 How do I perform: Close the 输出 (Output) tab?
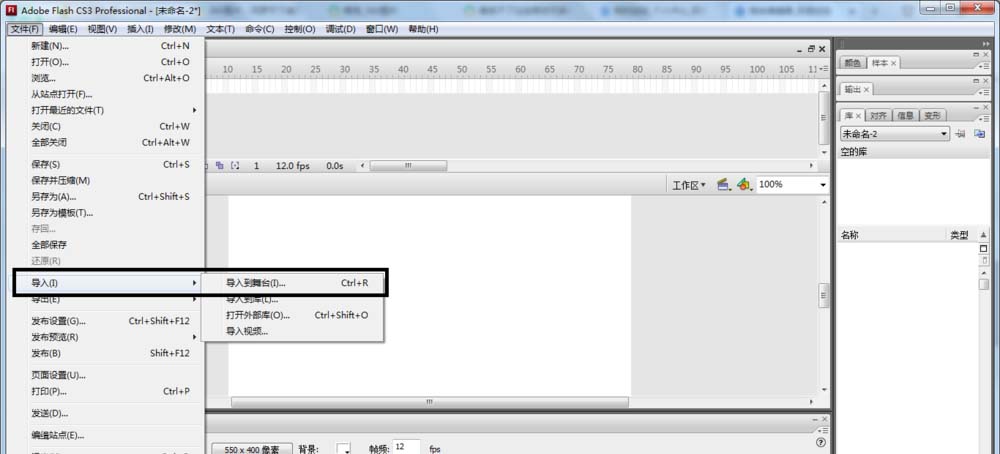pyautogui.click(x=867, y=89)
